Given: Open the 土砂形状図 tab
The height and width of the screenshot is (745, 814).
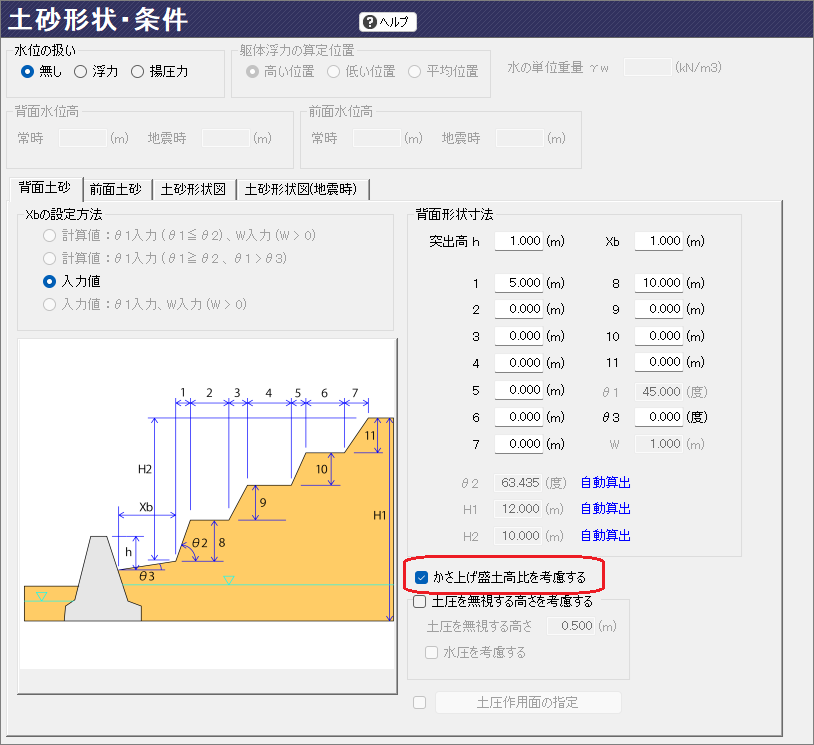Looking at the screenshot, I should [193, 189].
